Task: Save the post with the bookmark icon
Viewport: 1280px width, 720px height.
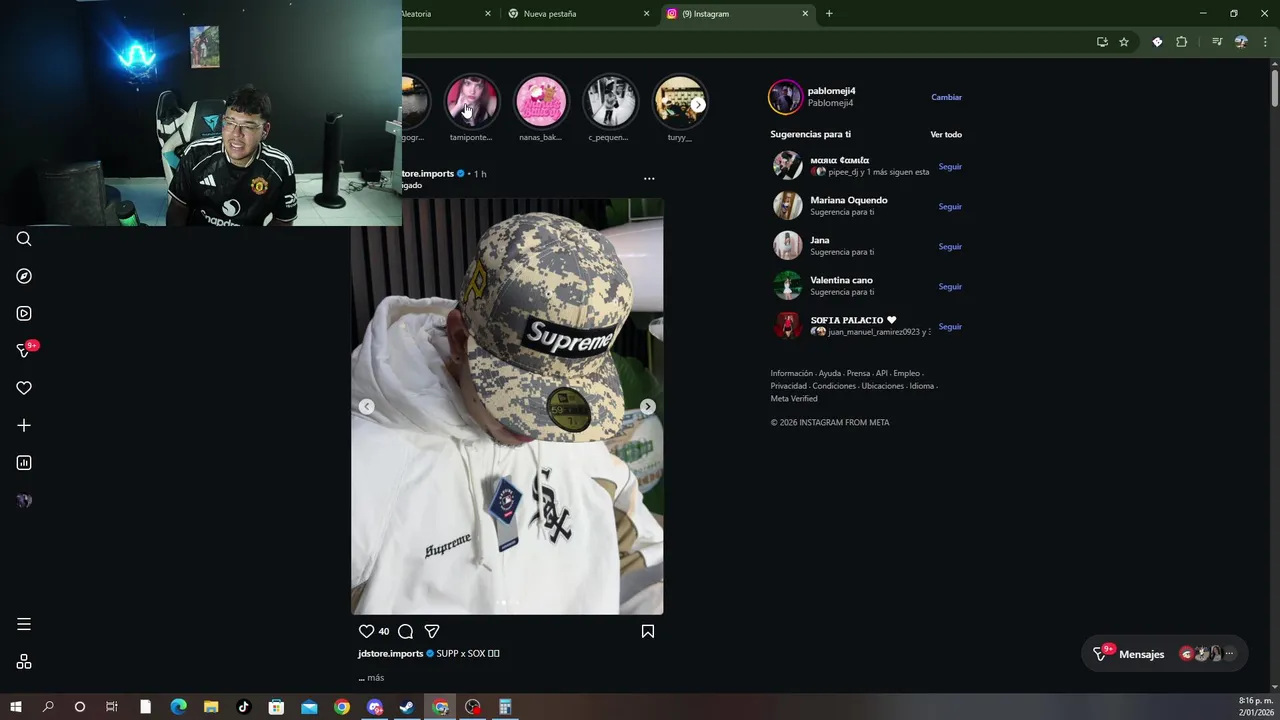Action: [x=648, y=631]
